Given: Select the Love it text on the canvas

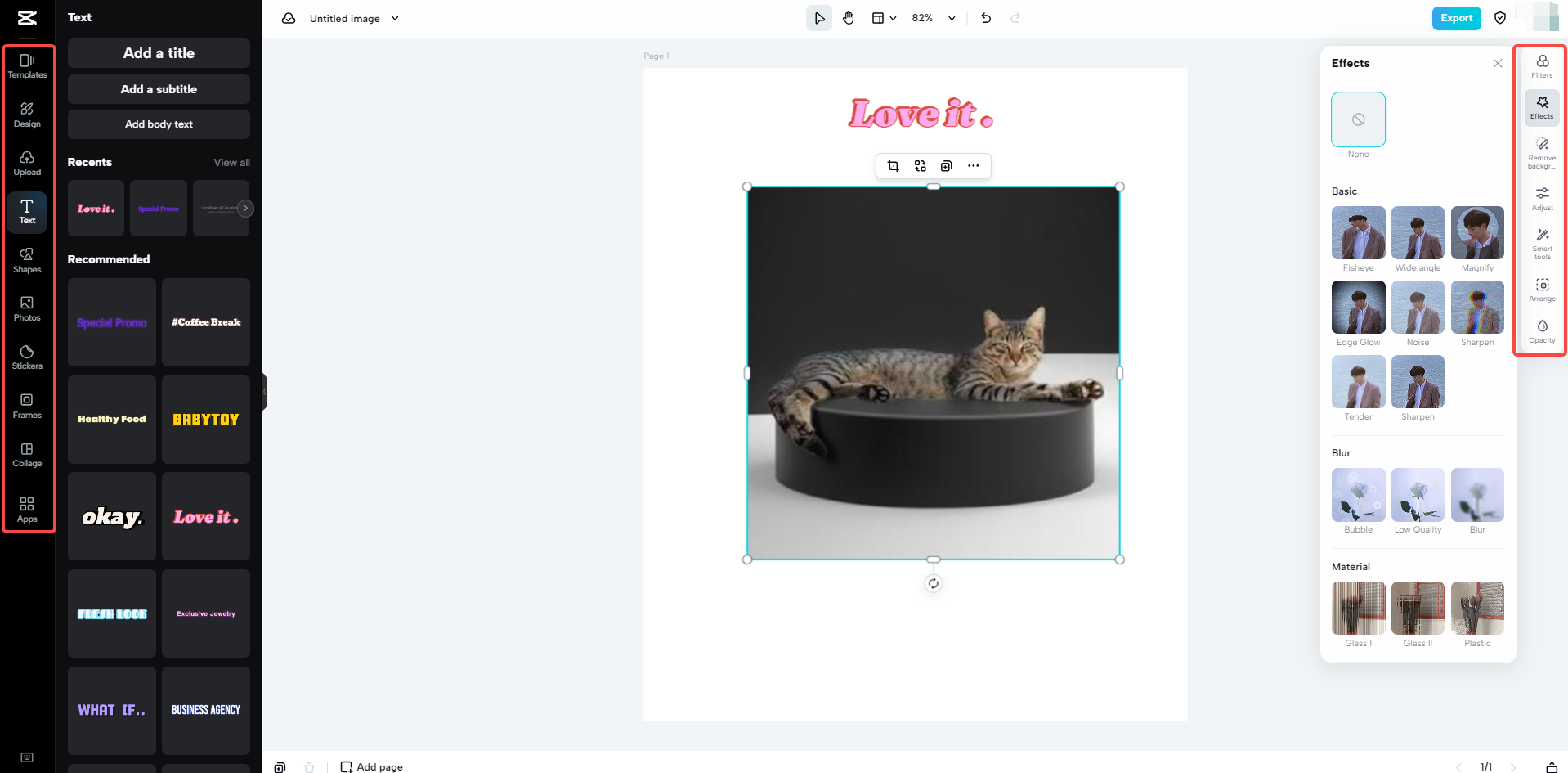Looking at the screenshot, I should pyautogui.click(x=921, y=114).
